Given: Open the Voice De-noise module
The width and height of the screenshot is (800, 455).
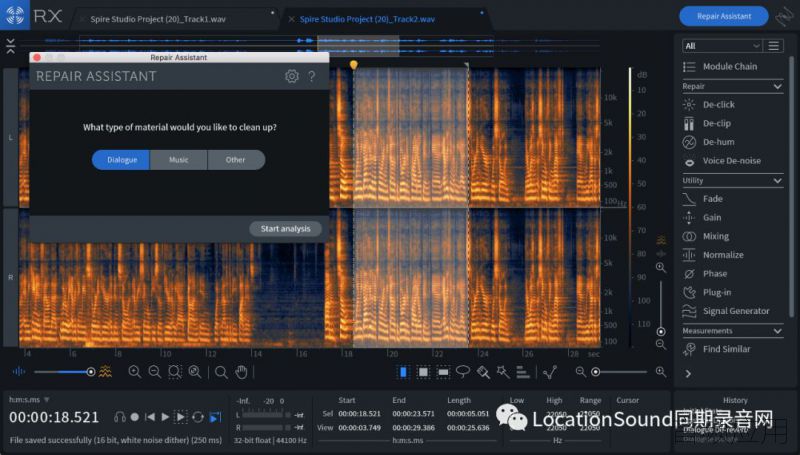Looking at the screenshot, I should [731, 161].
